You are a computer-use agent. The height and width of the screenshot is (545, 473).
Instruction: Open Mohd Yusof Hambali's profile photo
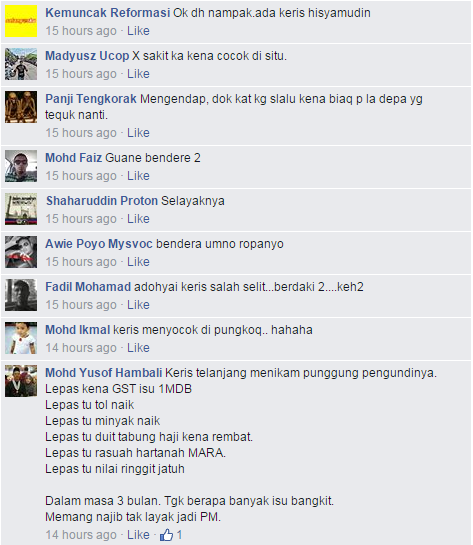pos(21,381)
